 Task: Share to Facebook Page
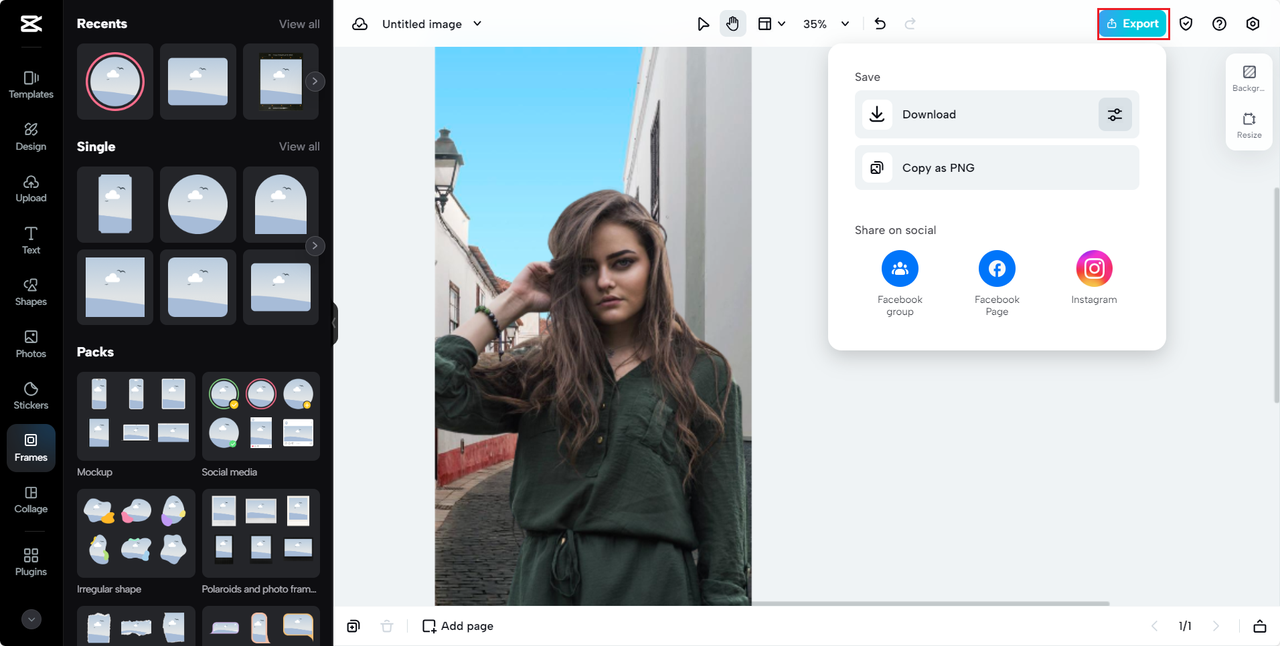(997, 284)
